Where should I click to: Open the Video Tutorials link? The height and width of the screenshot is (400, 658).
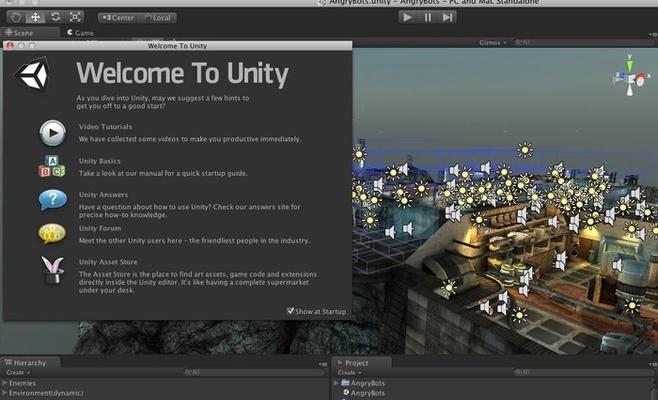pos(105,127)
